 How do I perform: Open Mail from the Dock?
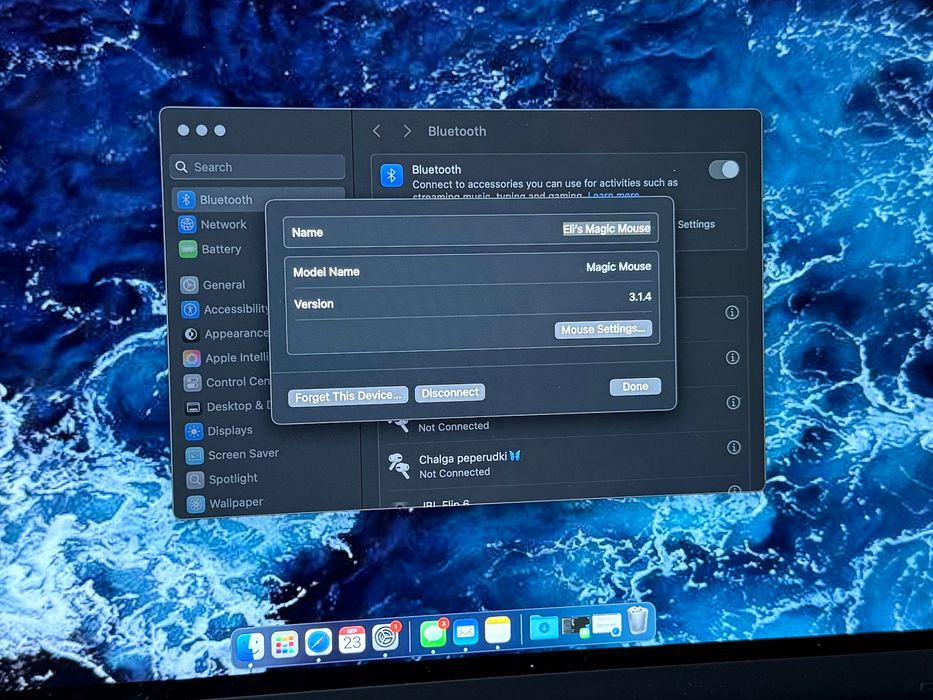pos(465,633)
